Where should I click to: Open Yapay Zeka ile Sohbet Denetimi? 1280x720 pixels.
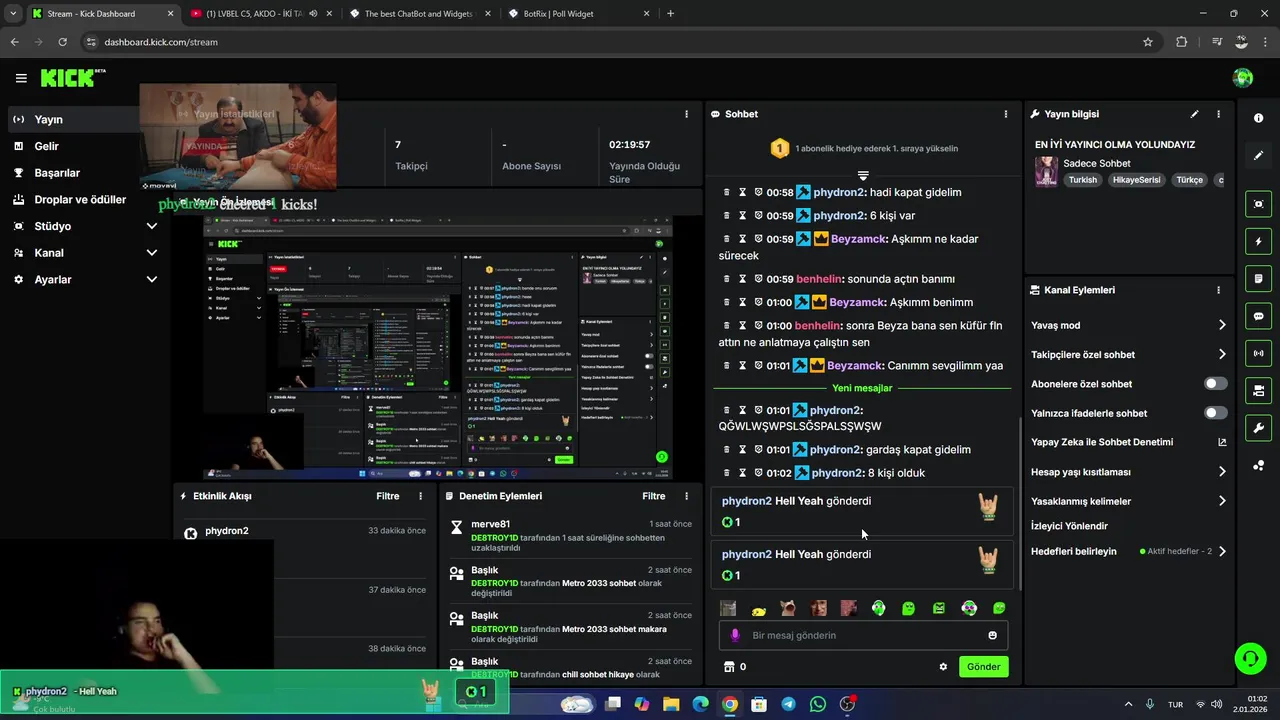pos(1128,442)
